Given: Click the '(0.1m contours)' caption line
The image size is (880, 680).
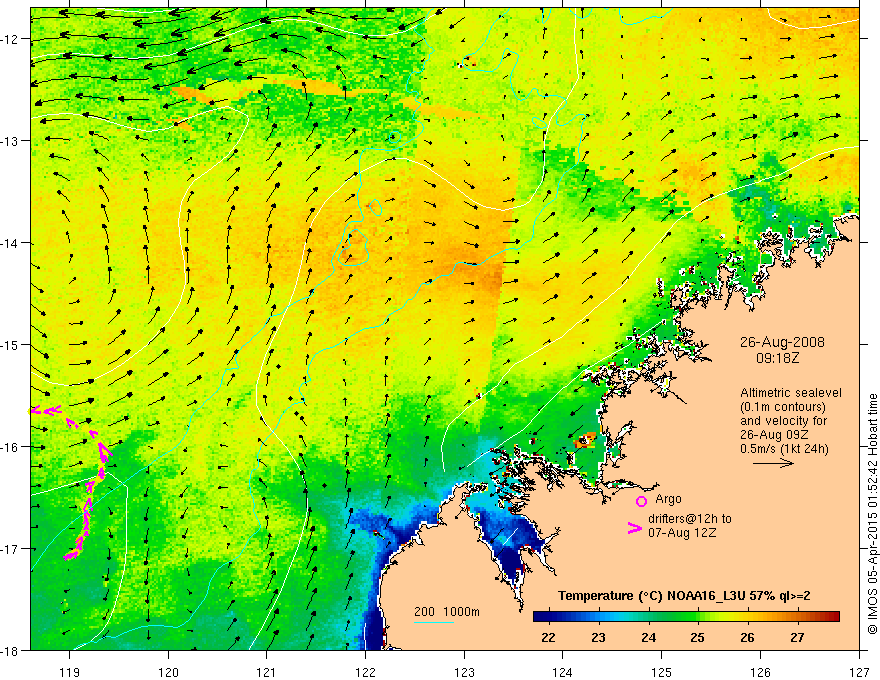Looking at the screenshot, I should (x=783, y=407).
